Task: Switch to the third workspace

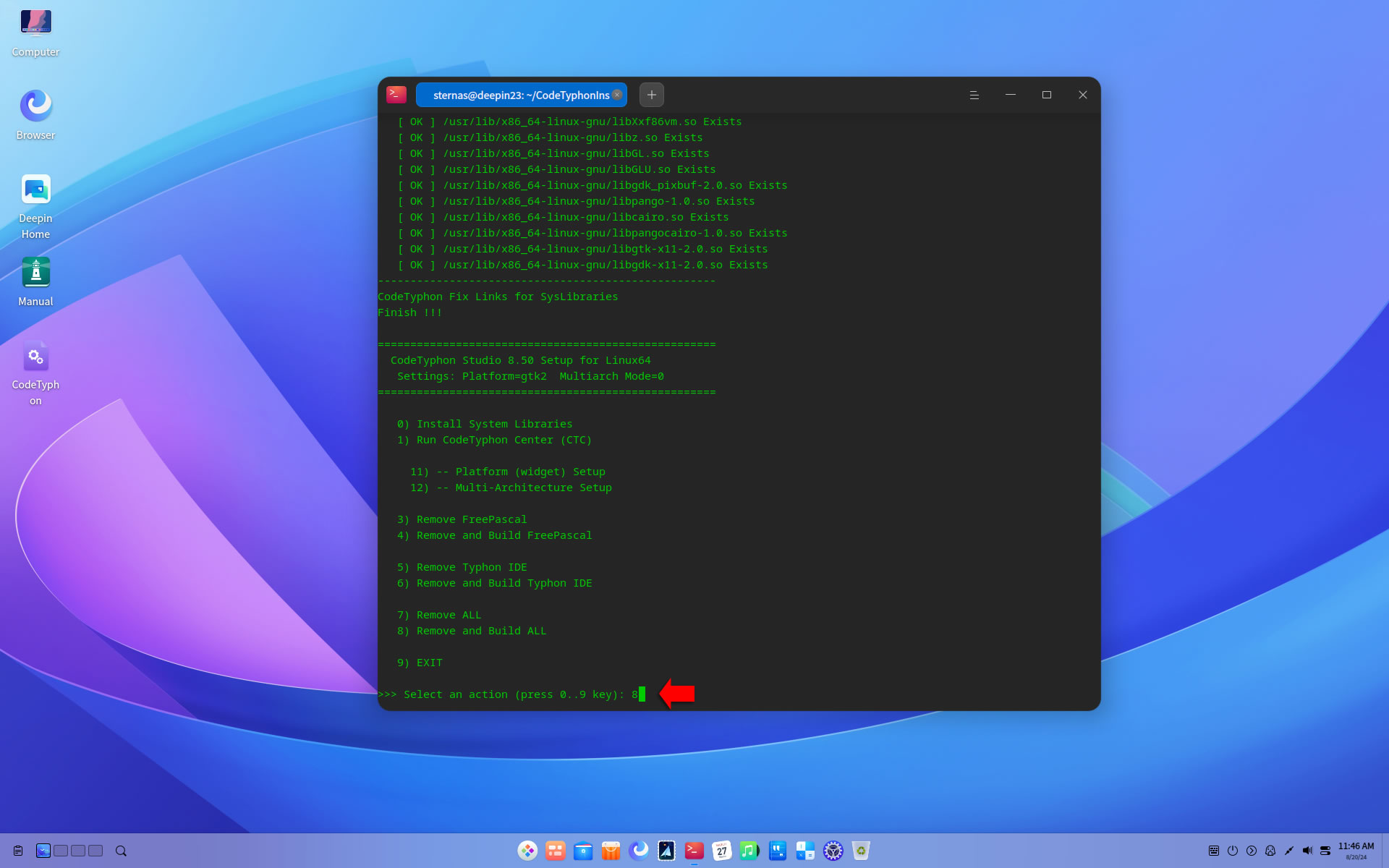Action: [x=78, y=851]
